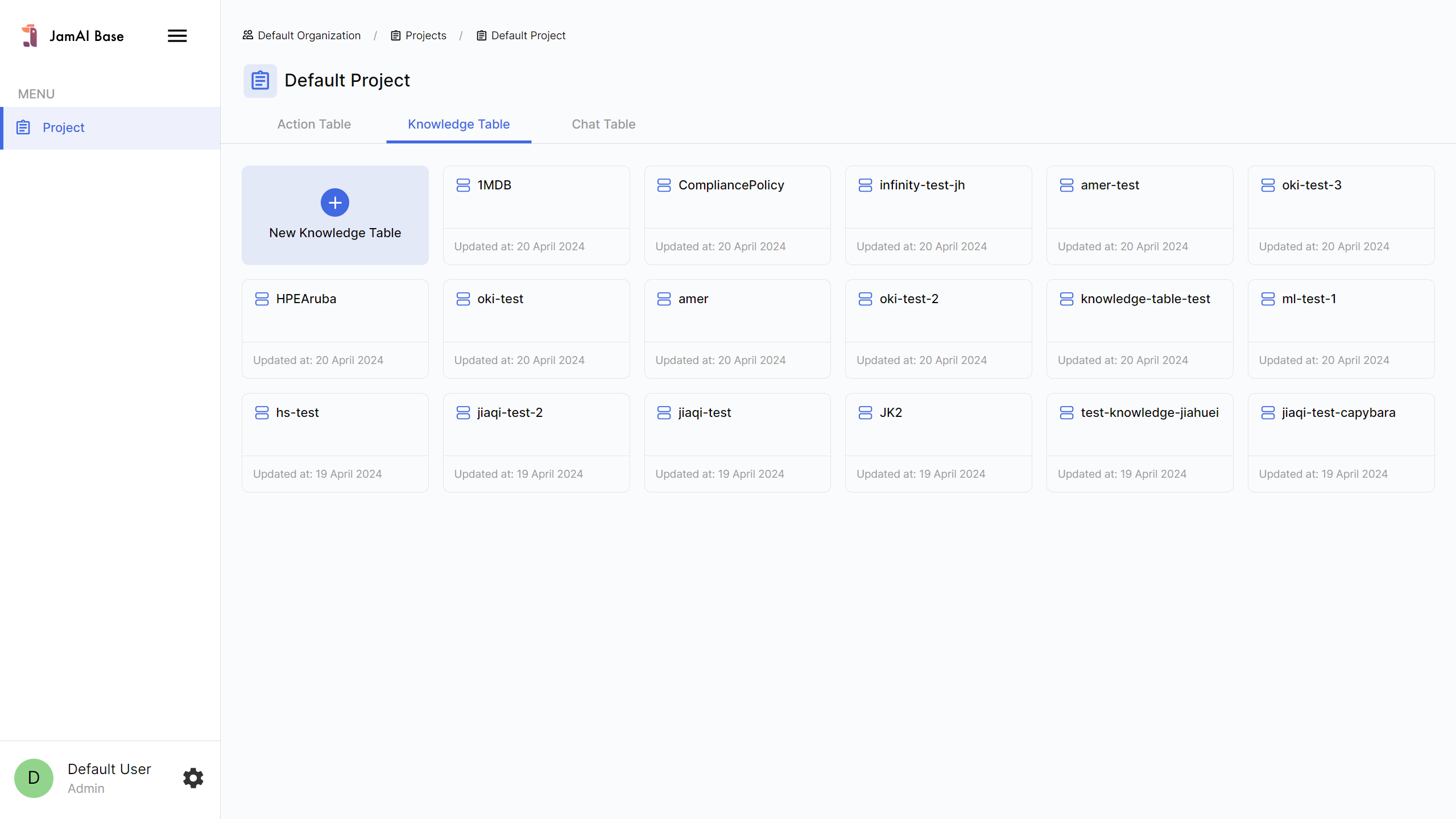Toggle the hamburger sidebar menu
1456x819 pixels.
(x=177, y=36)
